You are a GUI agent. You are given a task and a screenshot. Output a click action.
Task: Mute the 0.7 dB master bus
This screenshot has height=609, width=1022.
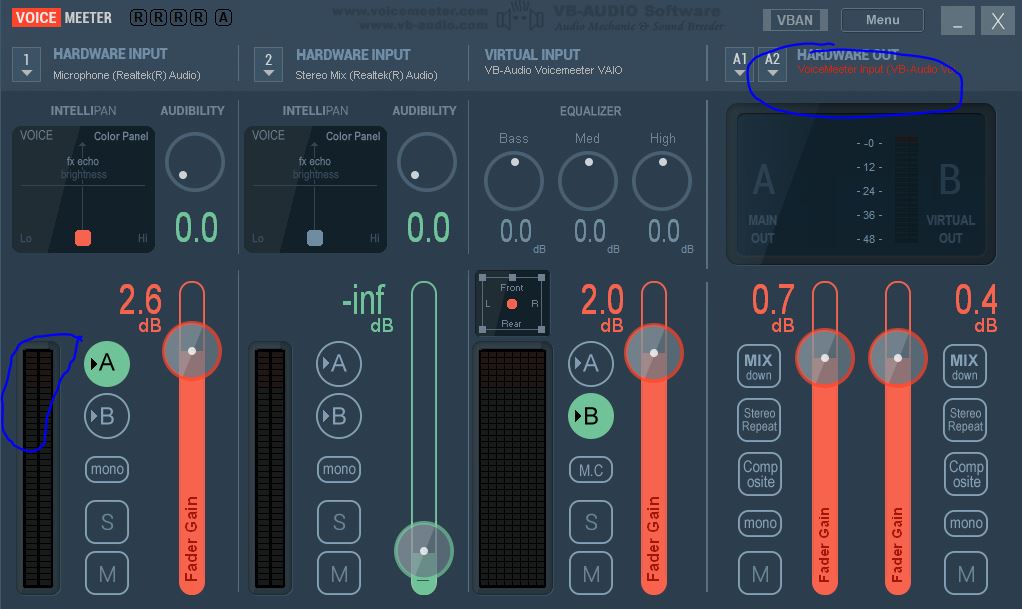click(760, 574)
